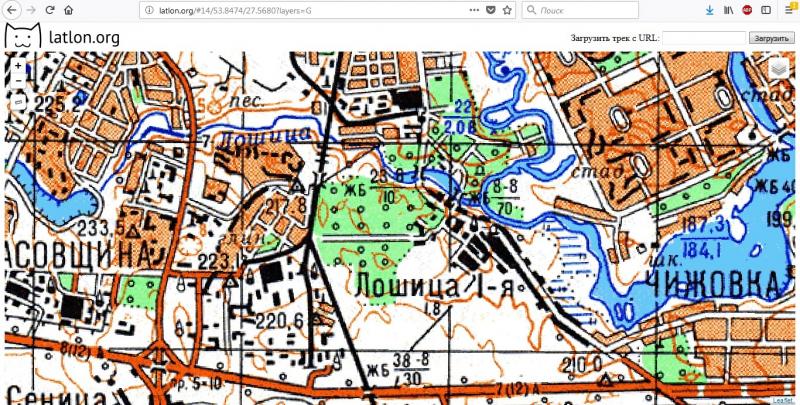The width and height of the screenshot is (800, 405).
Task: Zoom in with the map plus button
Action: [x=17, y=65]
